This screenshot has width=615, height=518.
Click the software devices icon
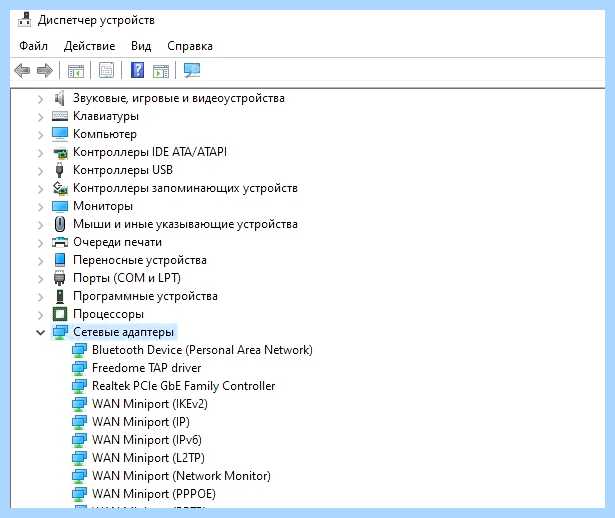[x=60, y=296]
